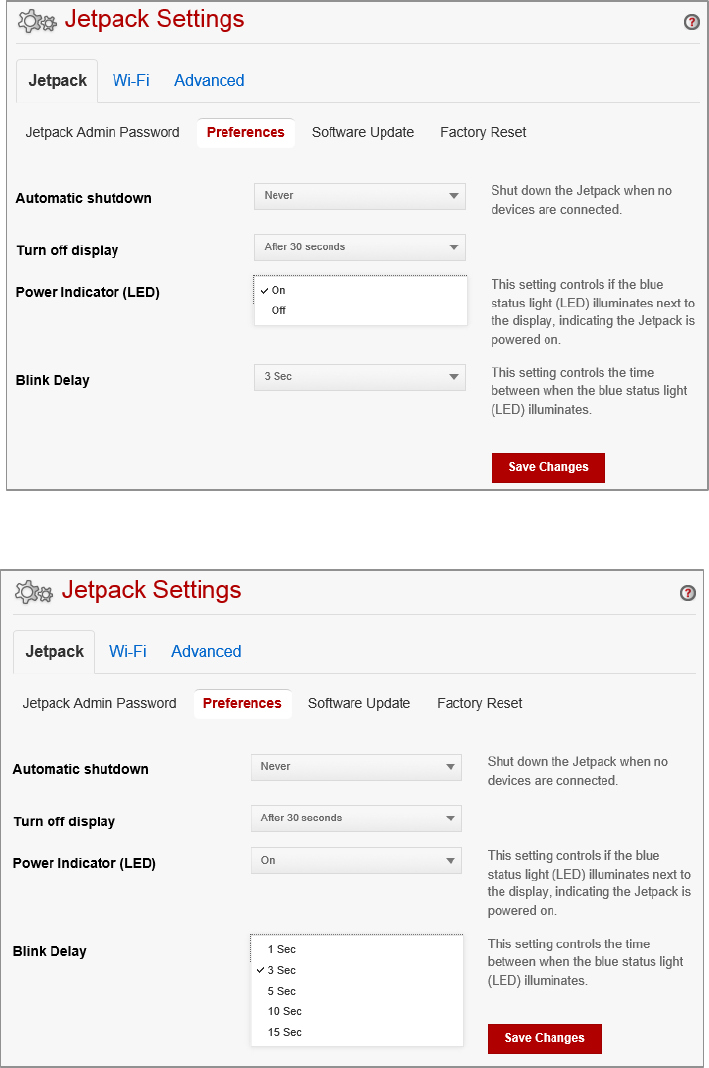Expand the Blink Delay dropdown showing 3 Sec in the upper panel
709x1068 pixels.
360,377
